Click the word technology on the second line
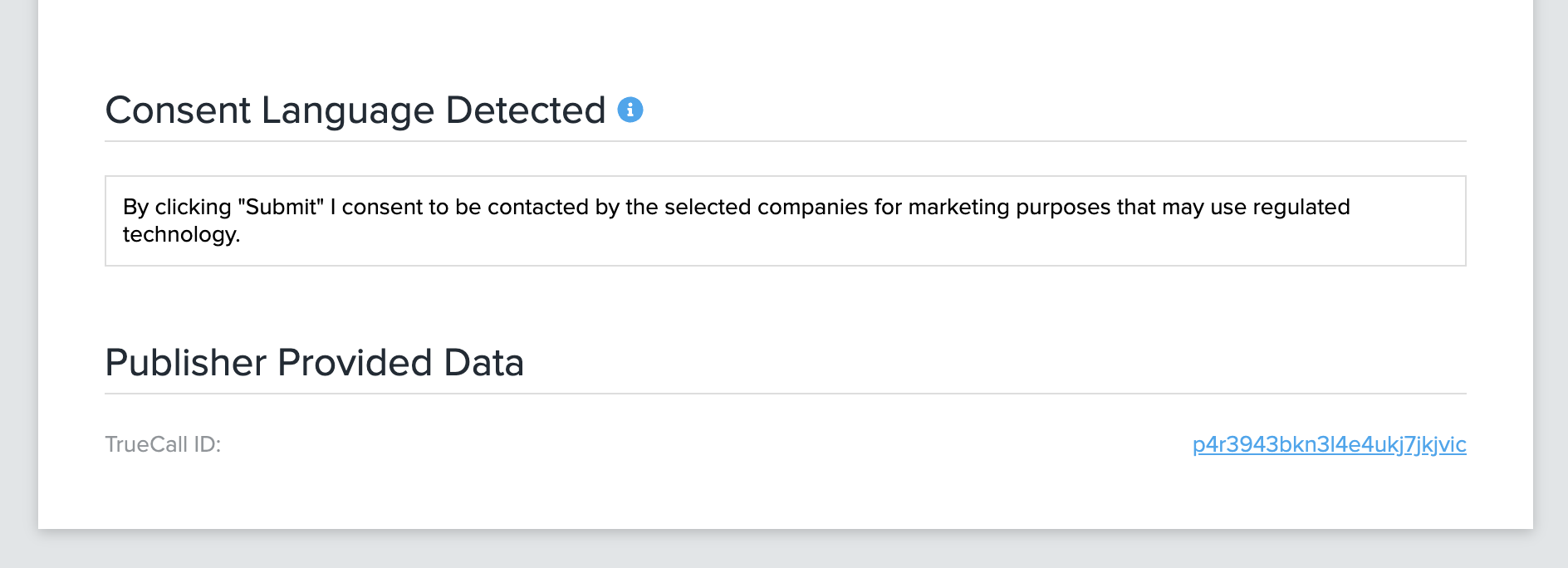This screenshot has width=1568, height=568. click(x=180, y=235)
